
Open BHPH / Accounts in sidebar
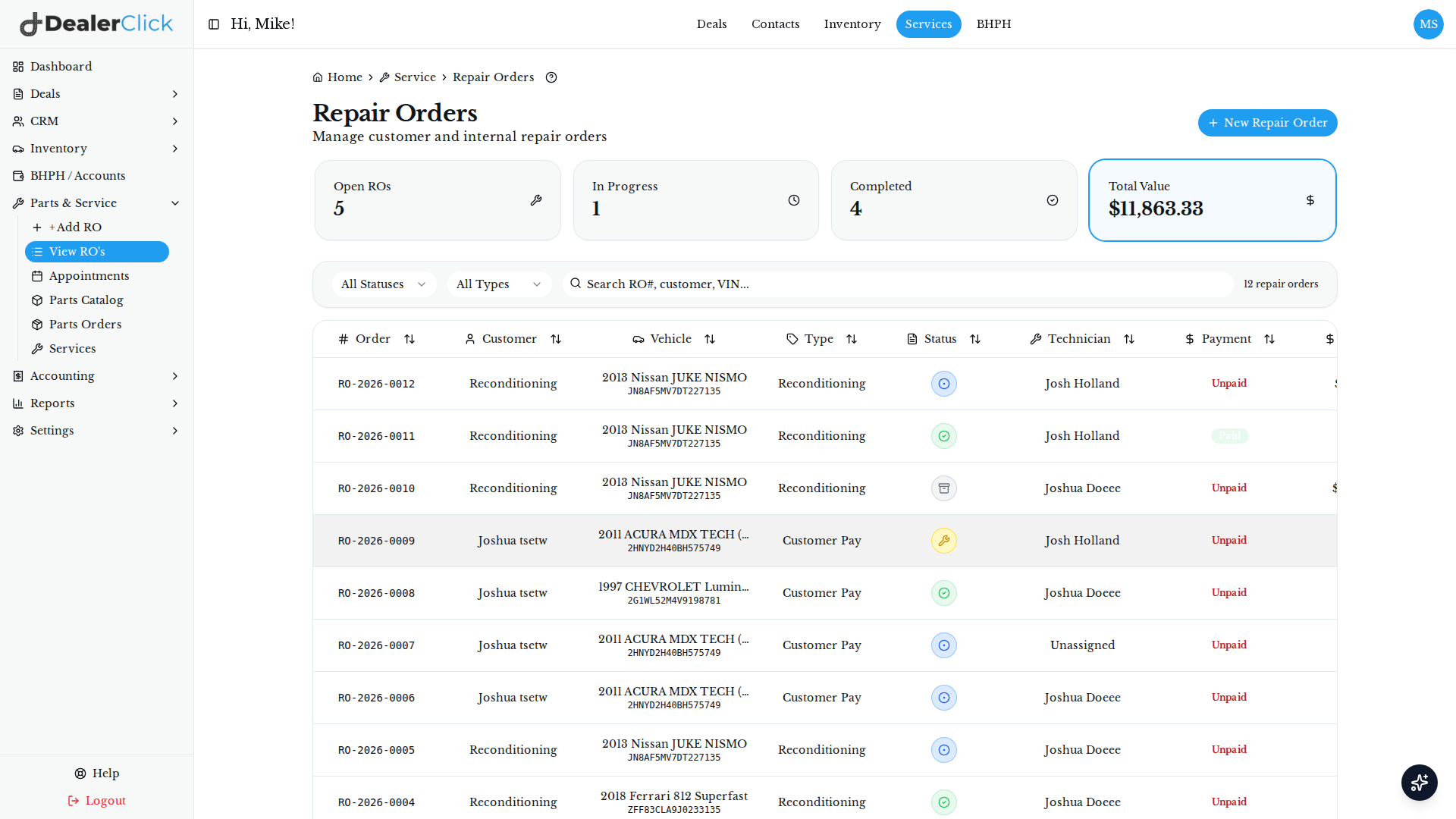(x=96, y=176)
